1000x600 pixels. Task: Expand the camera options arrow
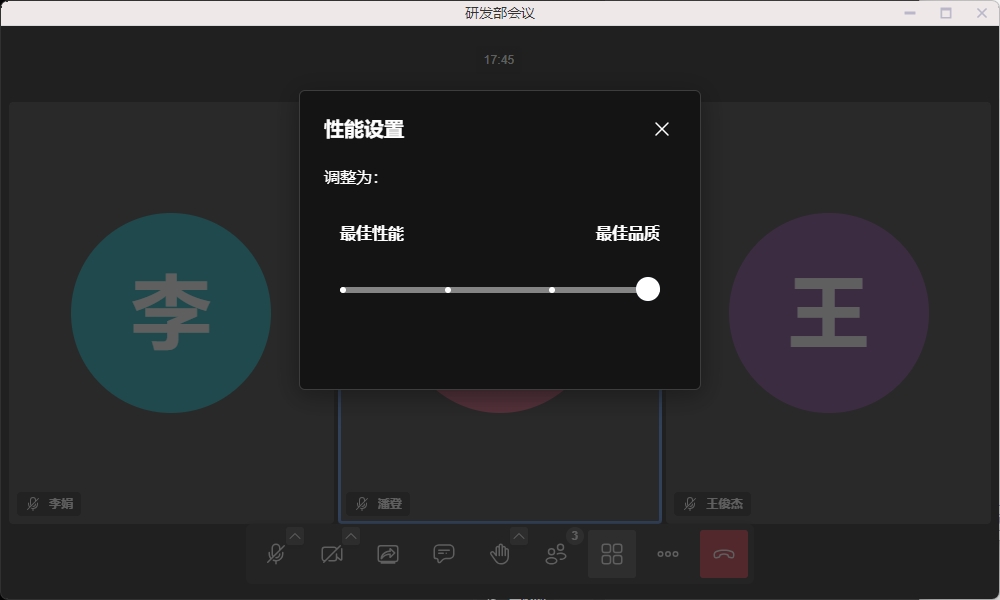[x=351, y=536]
